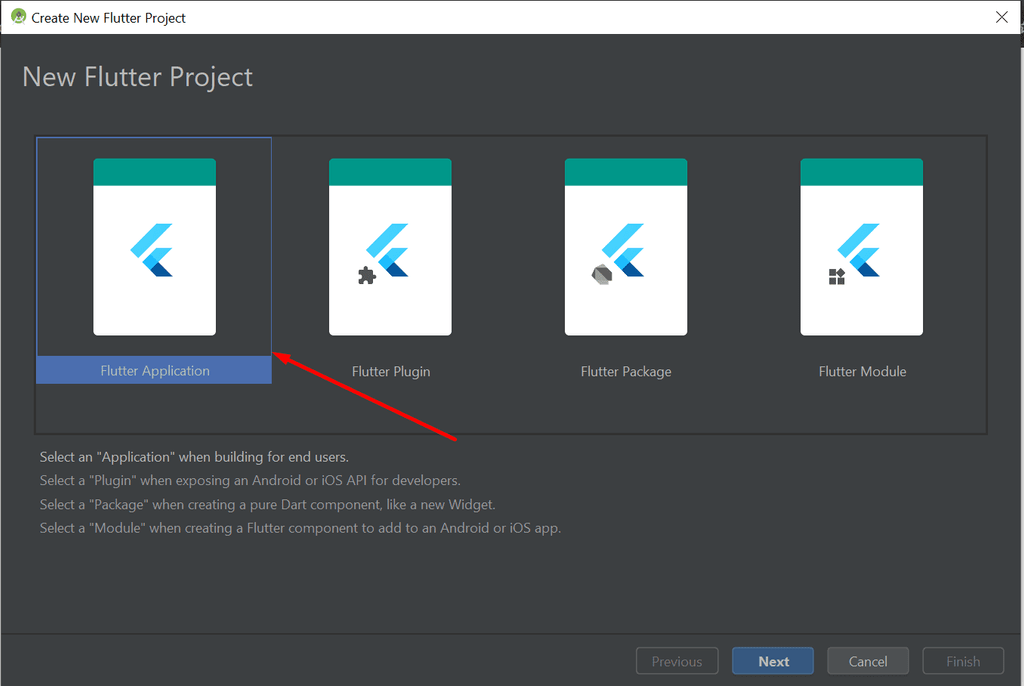The image size is (1024, 686).
Task: Click the Flutter Plugin card image
Action: pos(390,247)
